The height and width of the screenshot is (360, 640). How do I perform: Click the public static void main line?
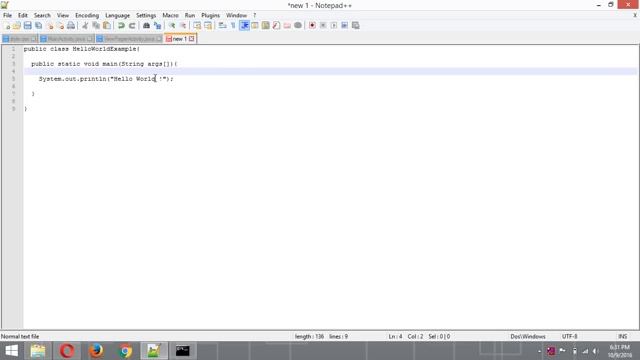(x=104, y=64)
